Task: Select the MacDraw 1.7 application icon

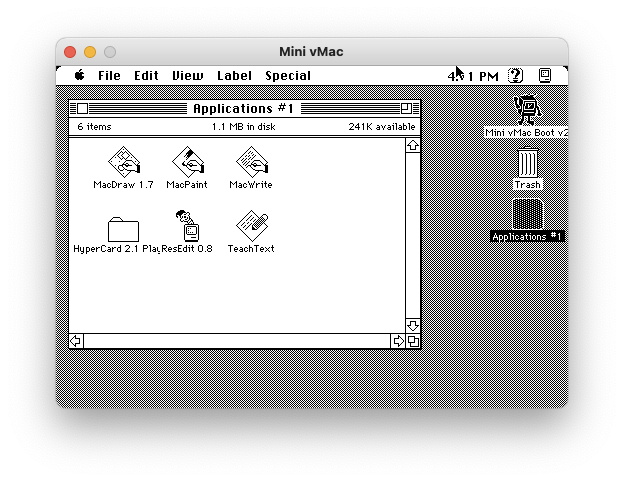Action: [124, 162]
